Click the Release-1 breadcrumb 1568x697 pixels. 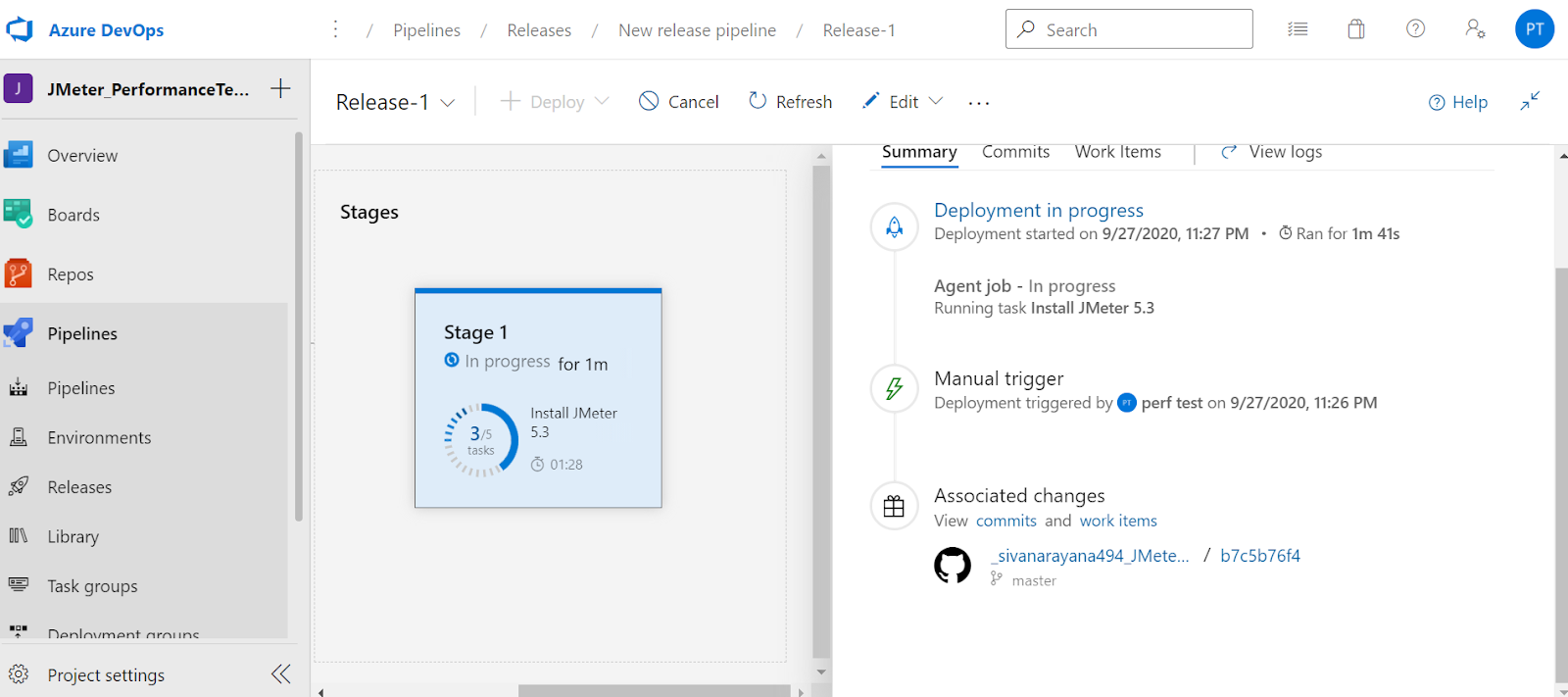coord(858,30)
